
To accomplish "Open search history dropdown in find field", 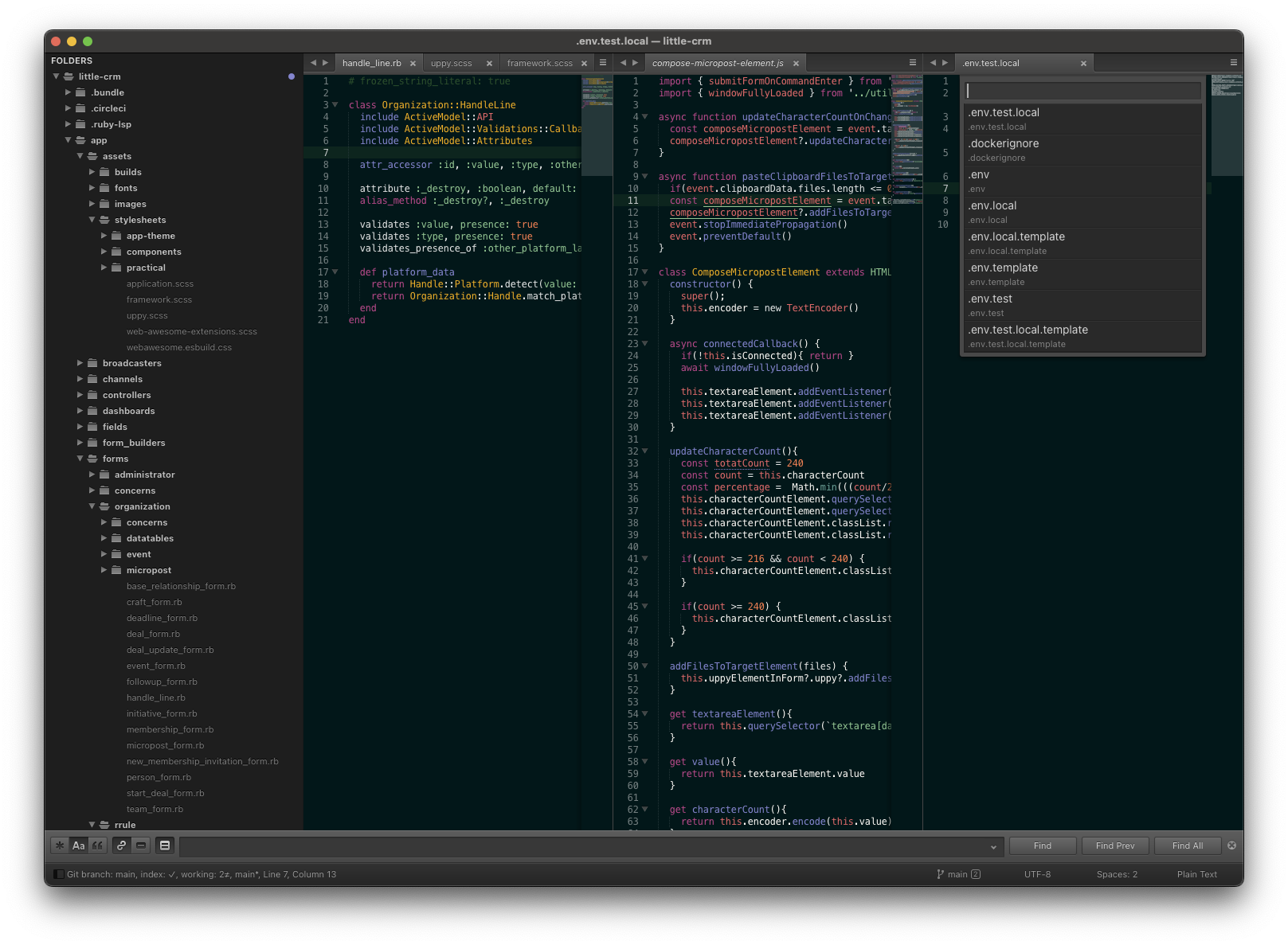I will 993,846.
